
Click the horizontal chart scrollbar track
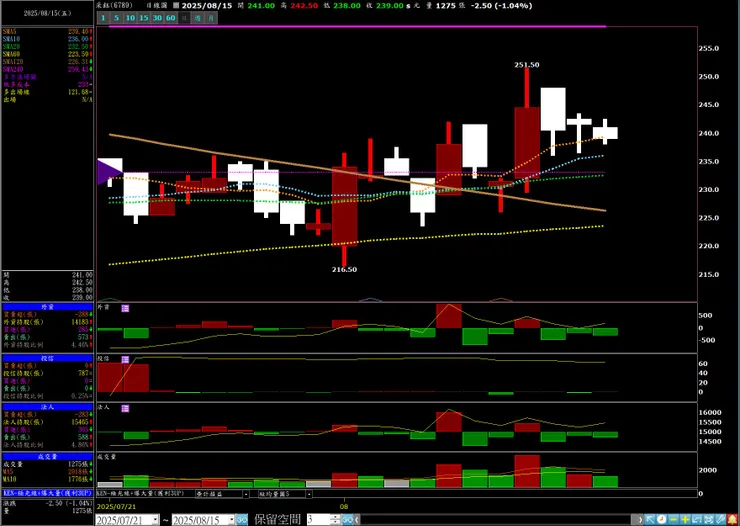point(496,519)
